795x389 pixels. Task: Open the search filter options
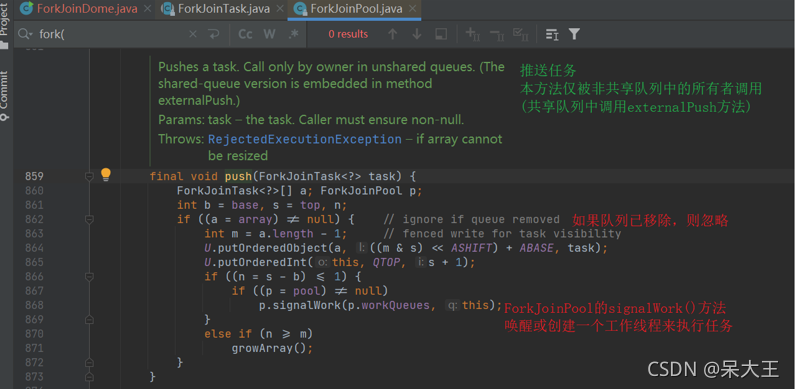click(x=574, y=34)
